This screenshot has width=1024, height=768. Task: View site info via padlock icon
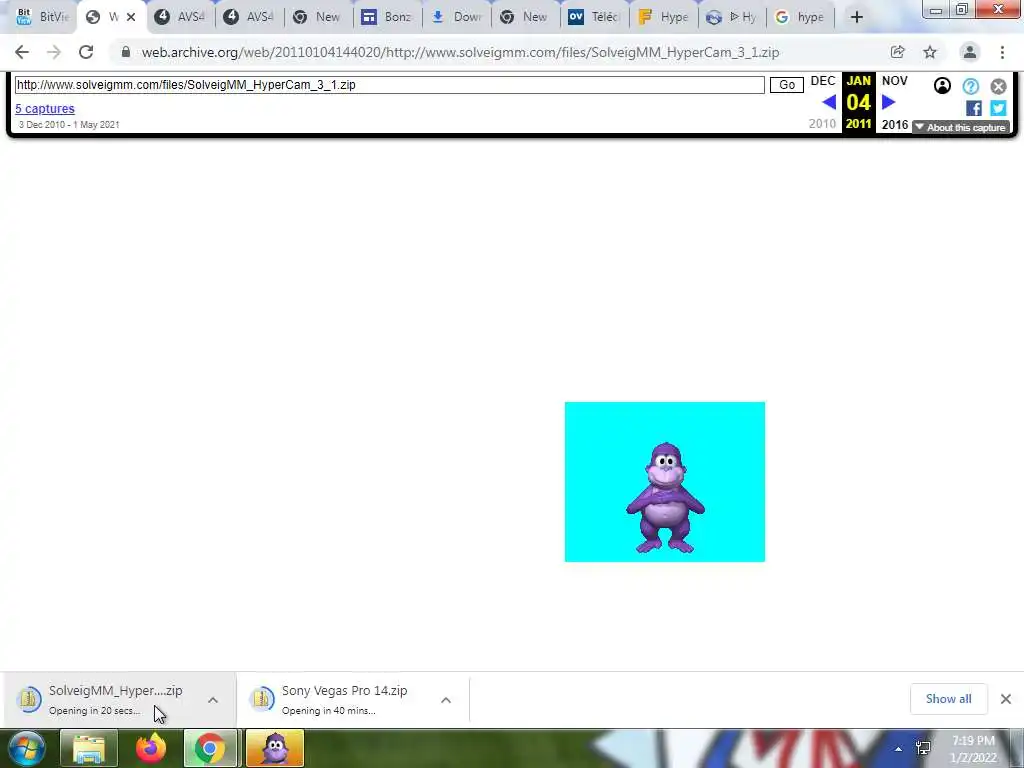point(125,52)
